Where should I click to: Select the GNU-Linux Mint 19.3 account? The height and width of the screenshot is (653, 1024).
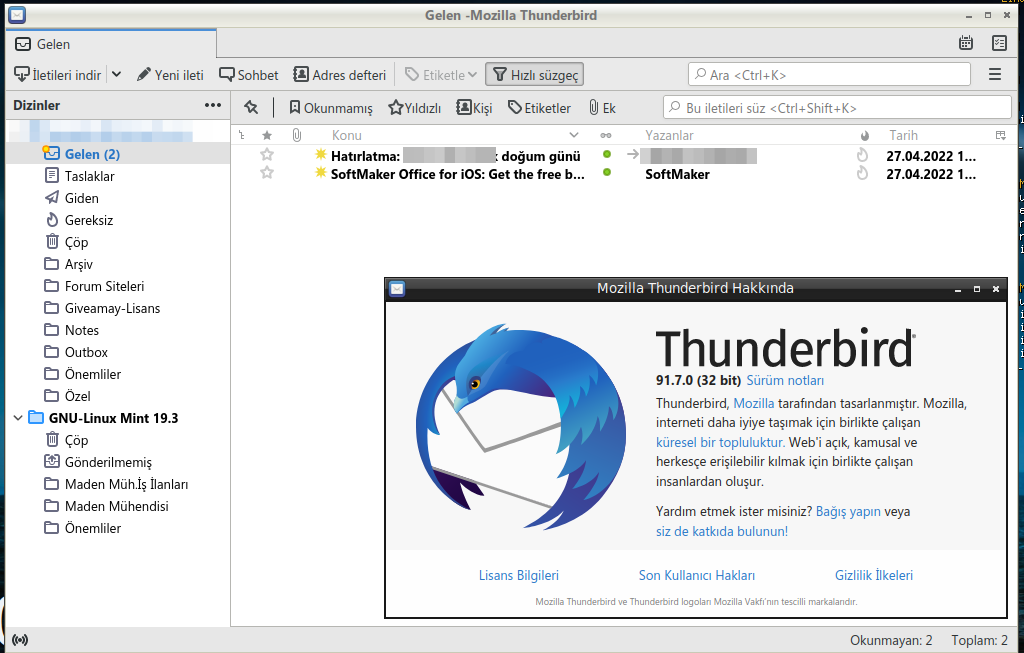113,418
